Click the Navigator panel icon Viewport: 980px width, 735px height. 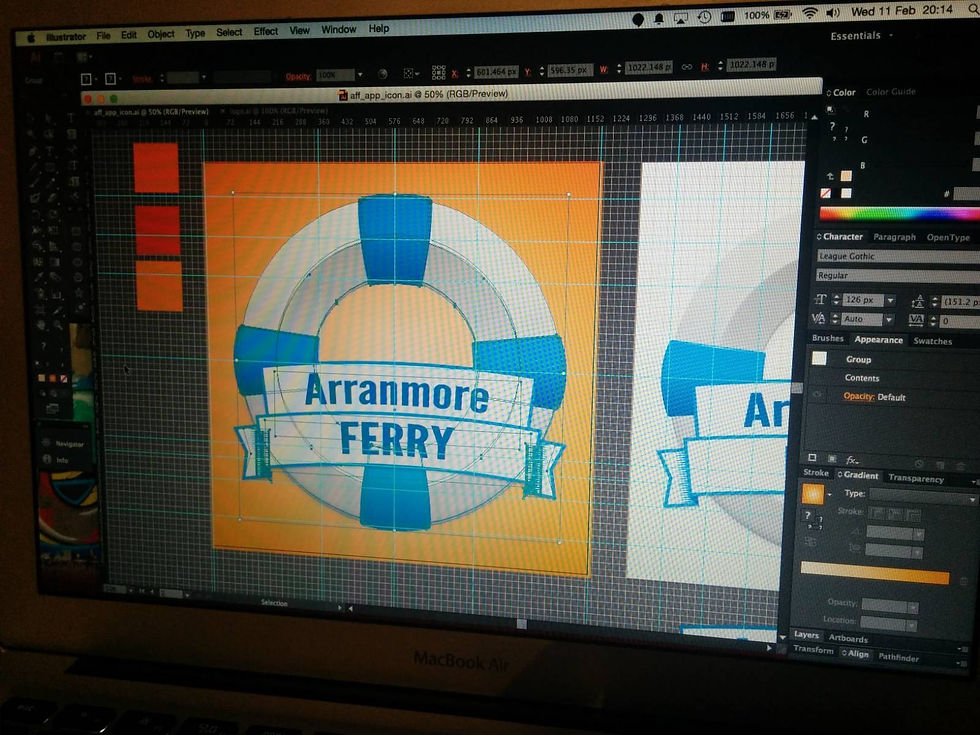click(x=46, y=442)
